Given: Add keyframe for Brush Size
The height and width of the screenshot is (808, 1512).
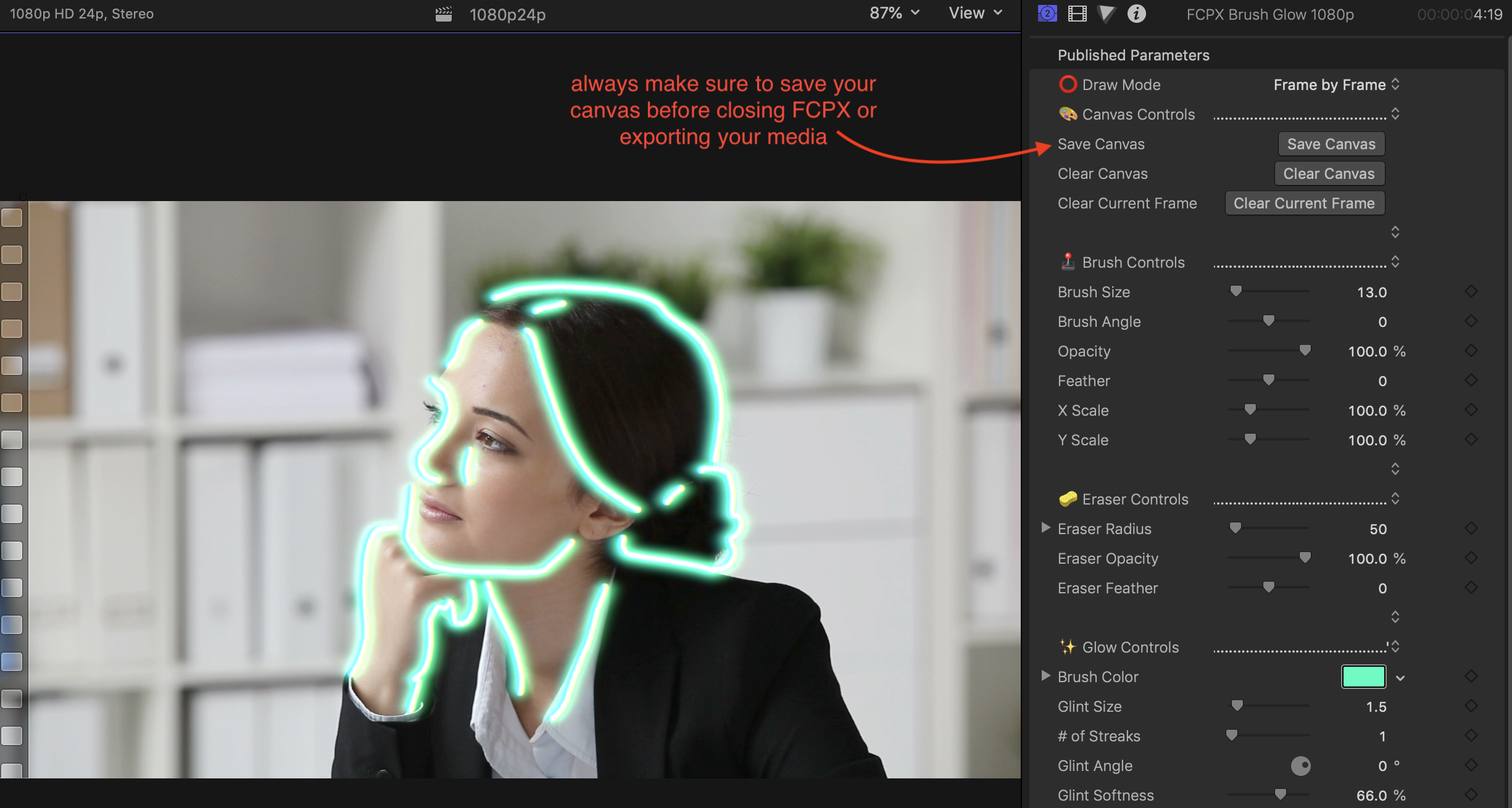Looking at the screenshot, I should [1471, 292].
